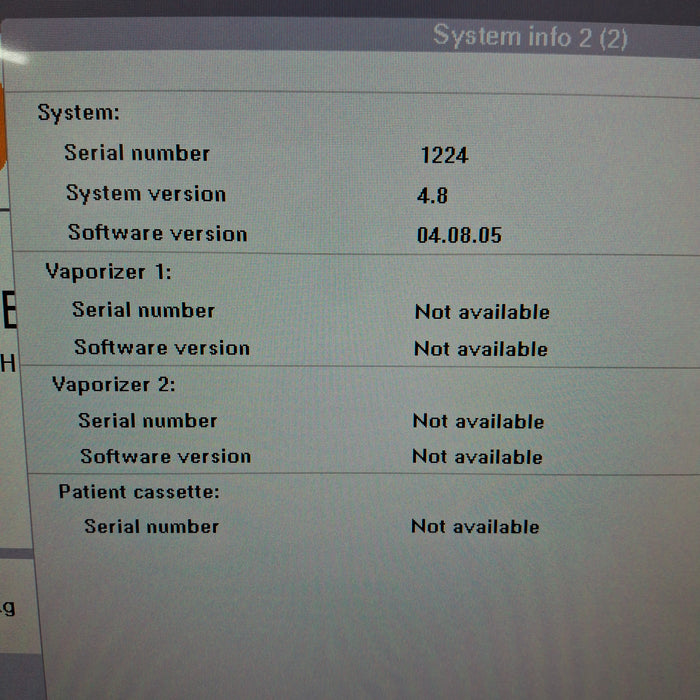Click the Patient cassette section heading

[x=138, y=492]
